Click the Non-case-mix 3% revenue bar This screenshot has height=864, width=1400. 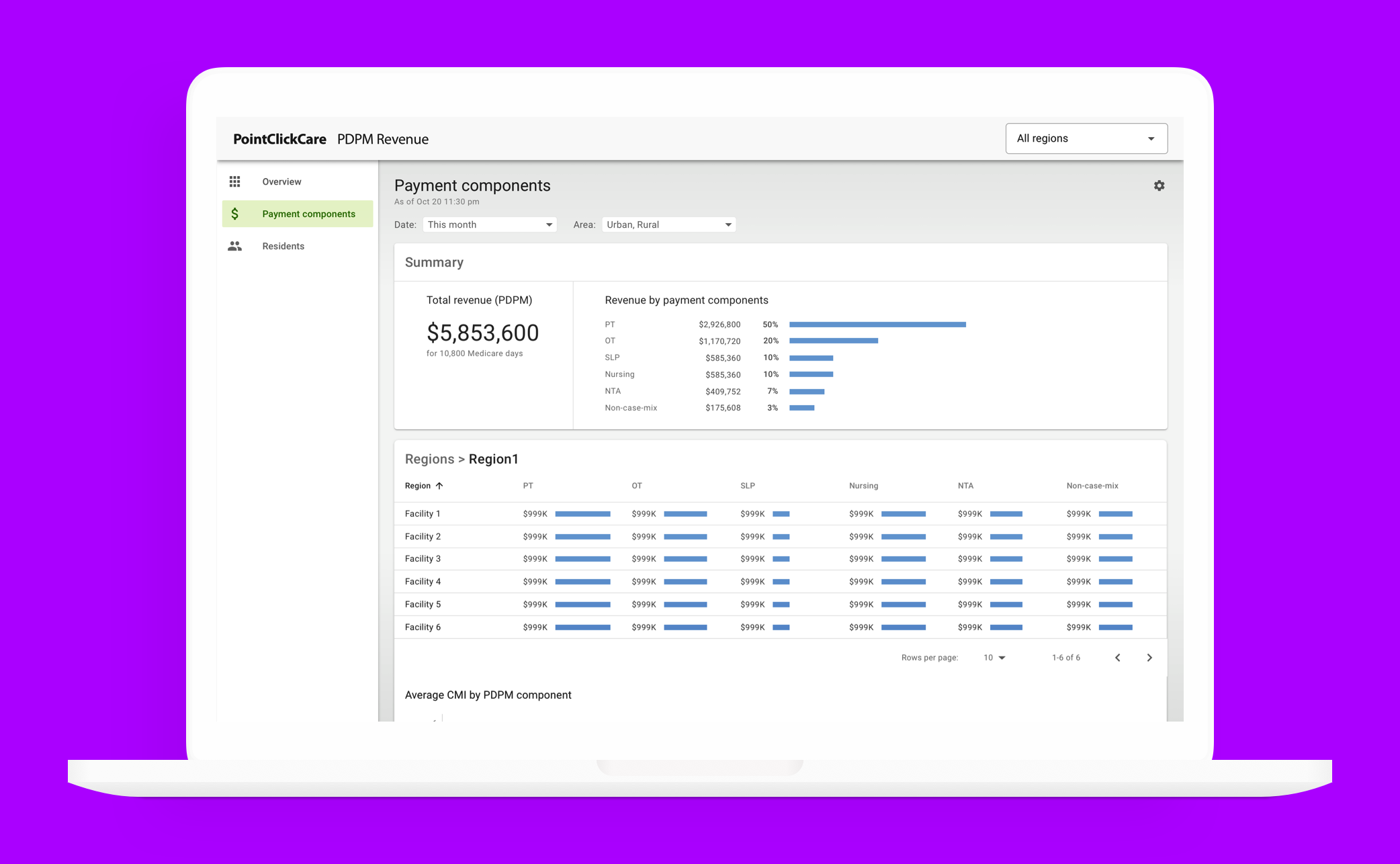[801, 408]
